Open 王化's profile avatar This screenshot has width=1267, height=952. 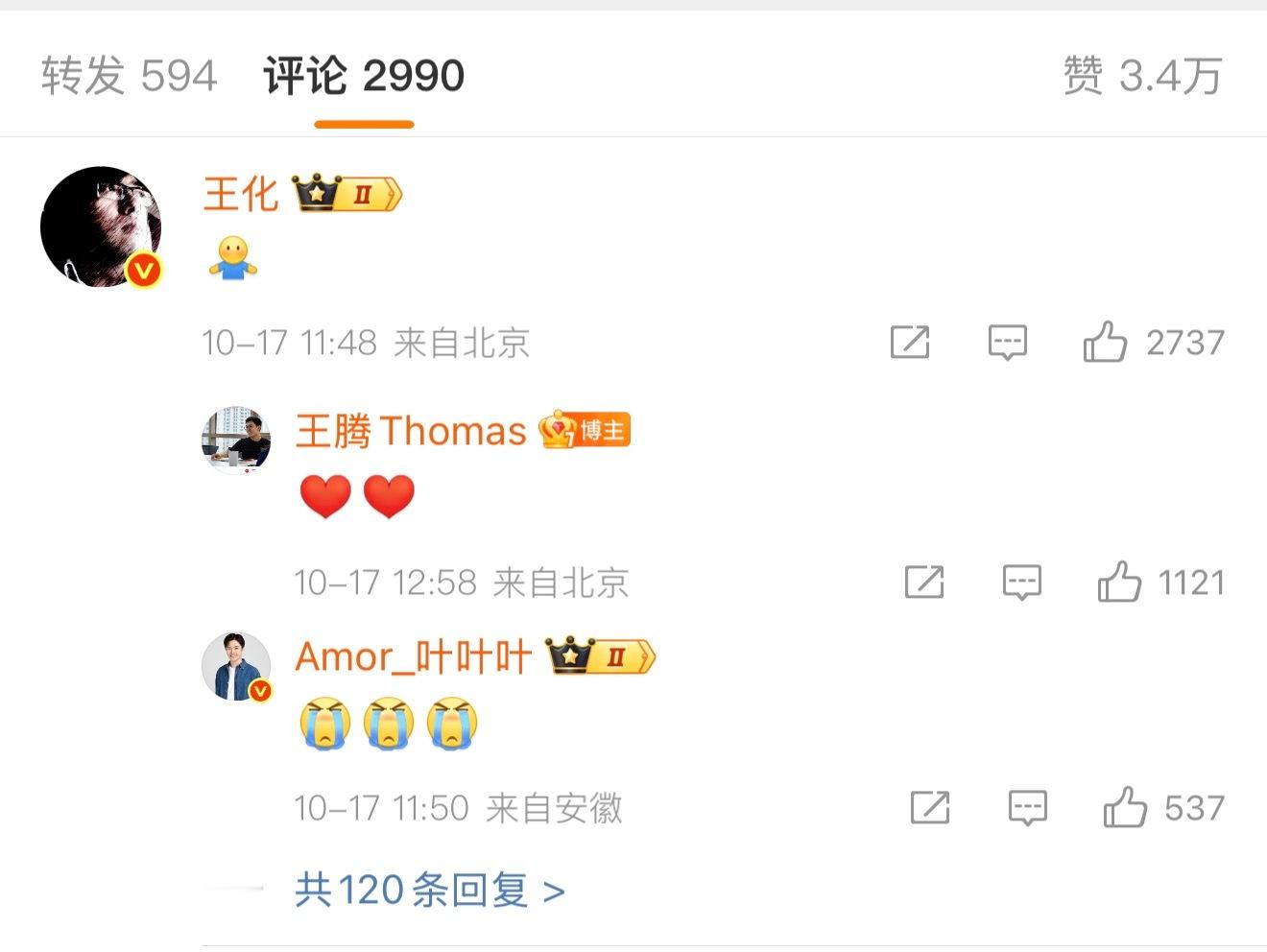click(101, 227)
